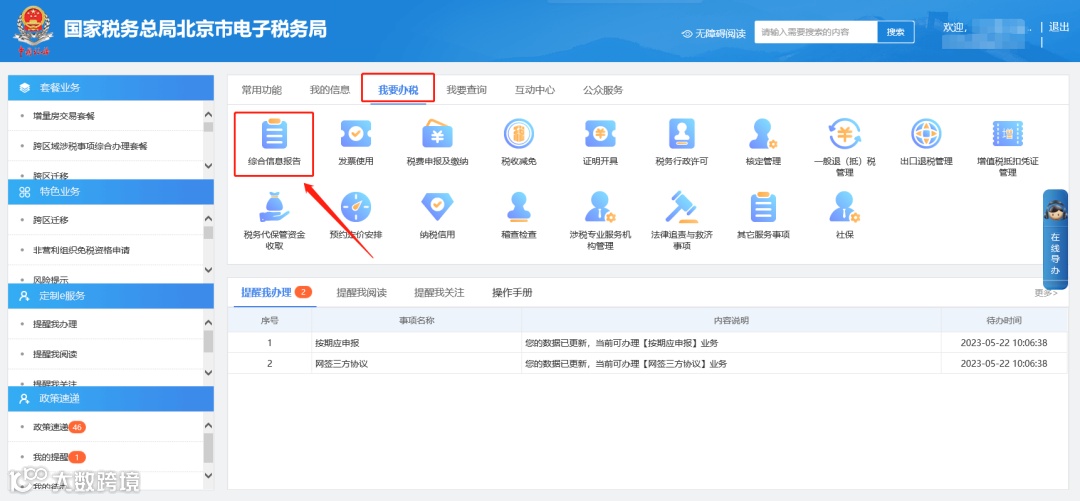Image resolution: width=1080 pixels, height=501 pixels.
Task: Open 增量房交易套餐 in sidebar
Action: [64, 116]
